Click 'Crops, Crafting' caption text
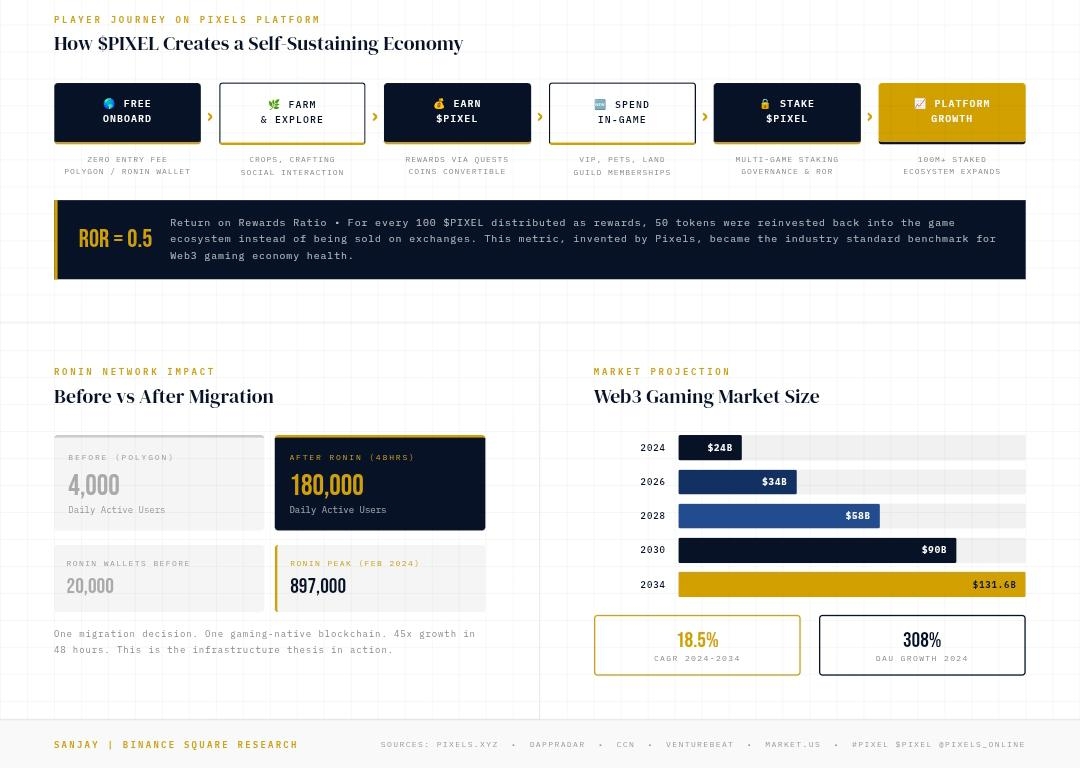Image resolution: width=1080 pixels, height=783 pixels. [x=292, y=160]
